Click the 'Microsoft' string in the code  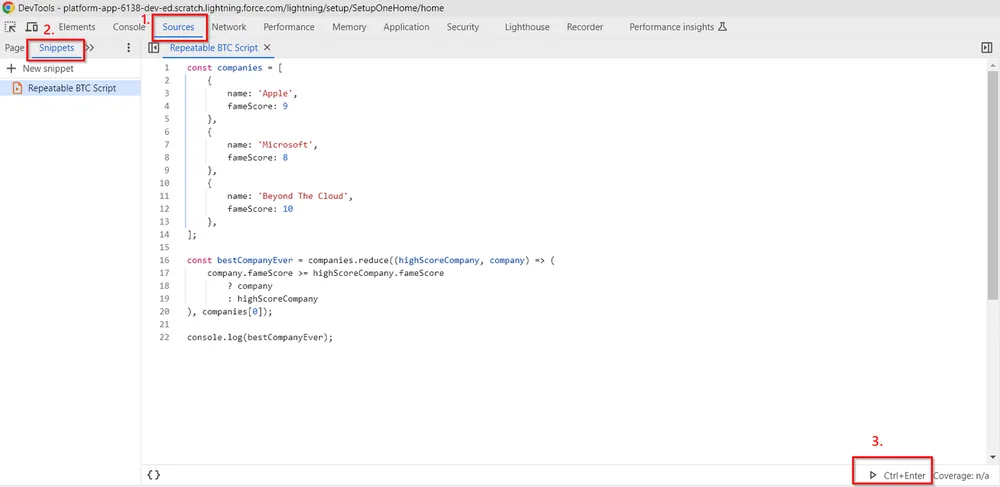288,145
